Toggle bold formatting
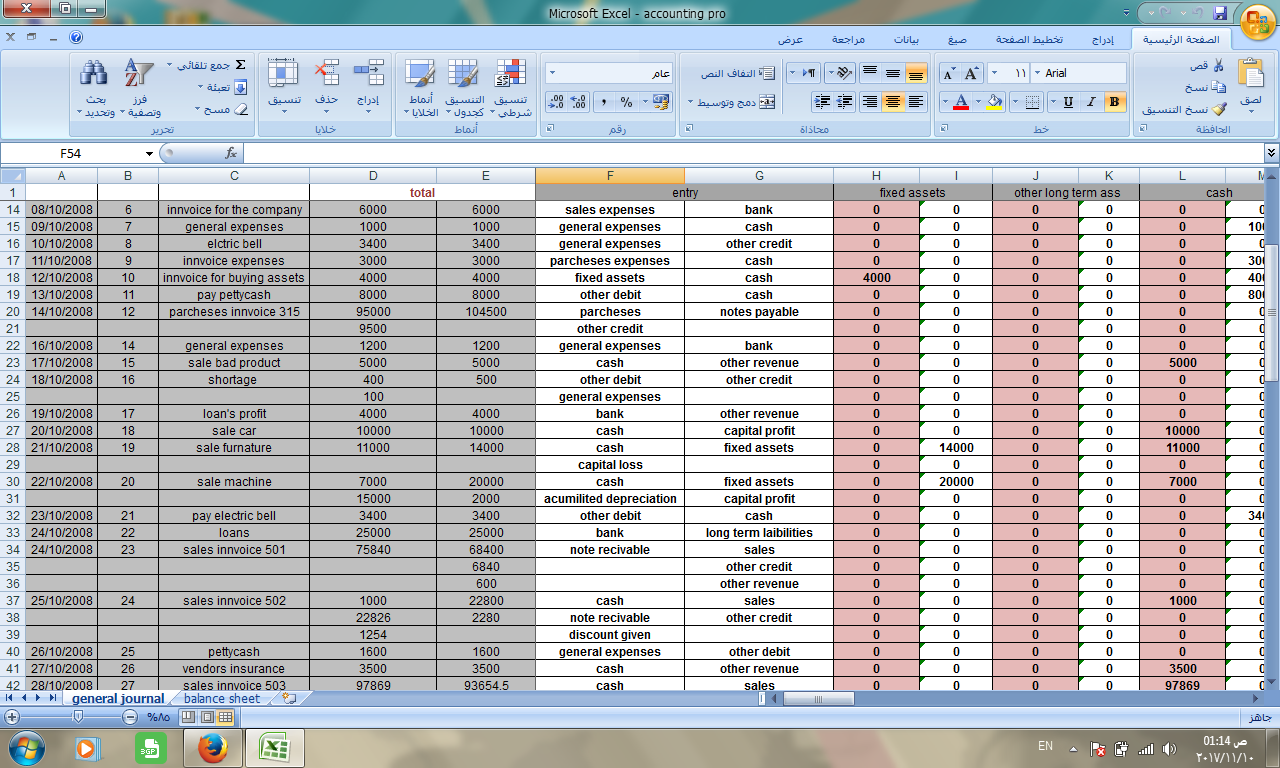The width and height of the screenshot is (1280, 768). [x=1115, y=103]
